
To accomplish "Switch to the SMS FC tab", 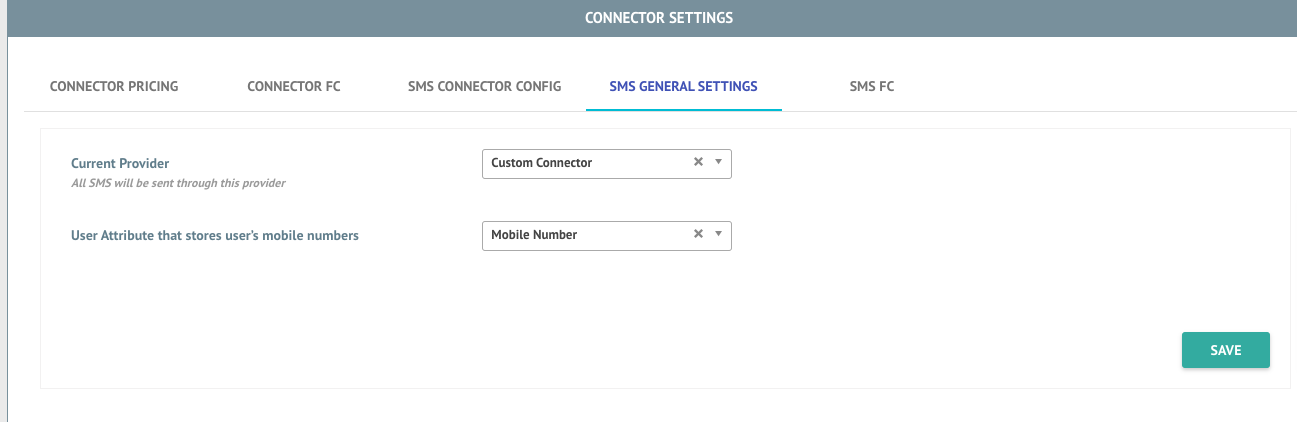I will coord(872,87).
